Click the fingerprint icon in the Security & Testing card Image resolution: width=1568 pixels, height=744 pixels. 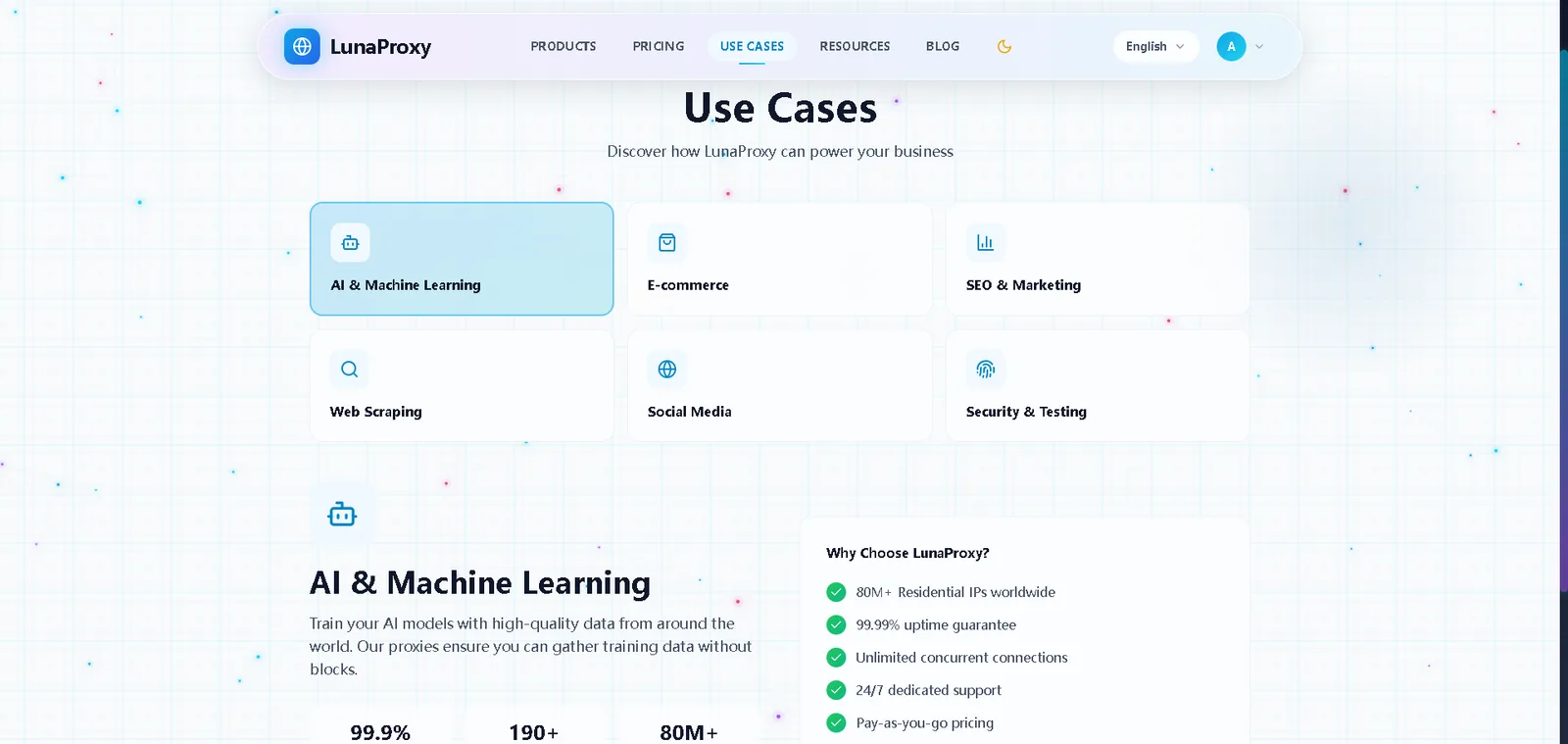(x=986, y=370)
